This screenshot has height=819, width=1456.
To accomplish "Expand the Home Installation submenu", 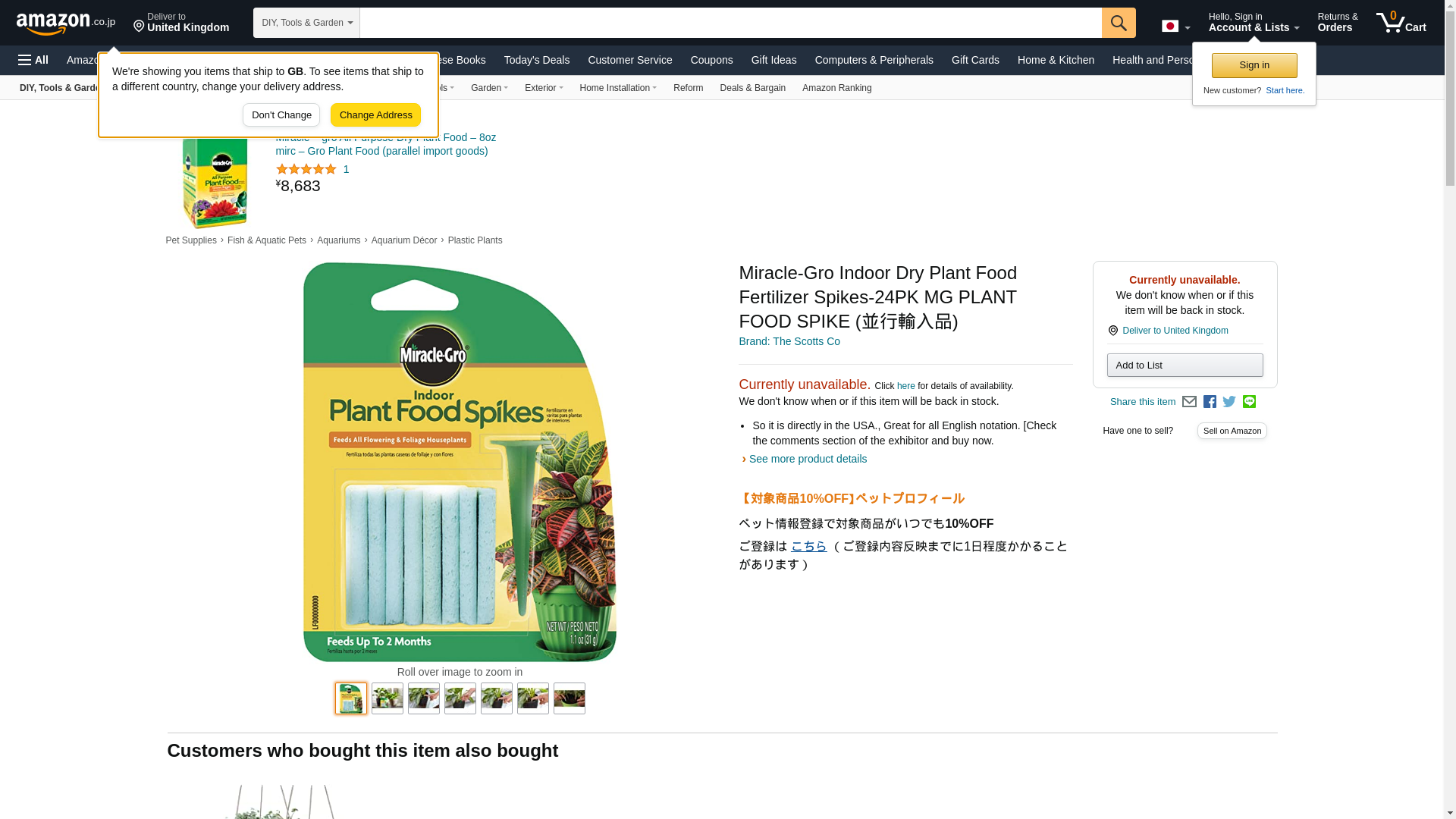I will point(618,88).
